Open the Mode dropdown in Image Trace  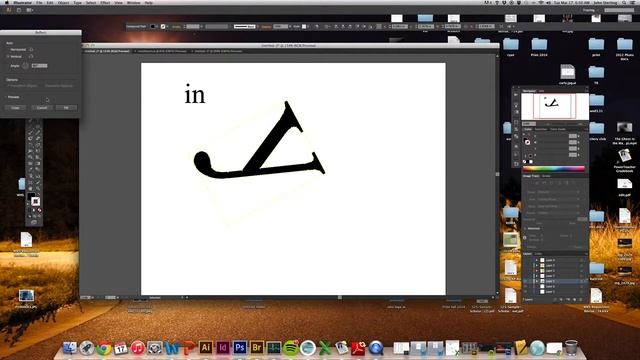click(x=558, y=206)
